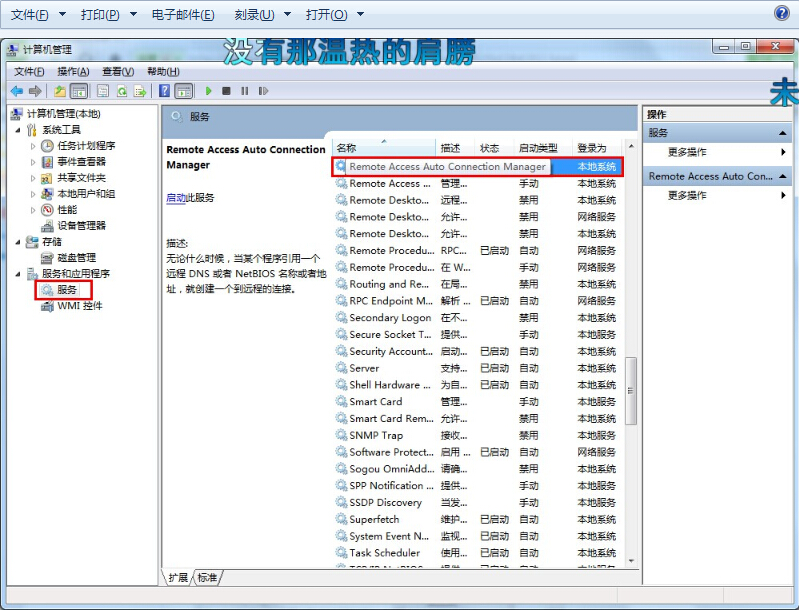The width and height of the screenshot is (799, 610).
Task: Click the Export List toolbar icon
Action: pyautogui.click(x=139, y=91)
